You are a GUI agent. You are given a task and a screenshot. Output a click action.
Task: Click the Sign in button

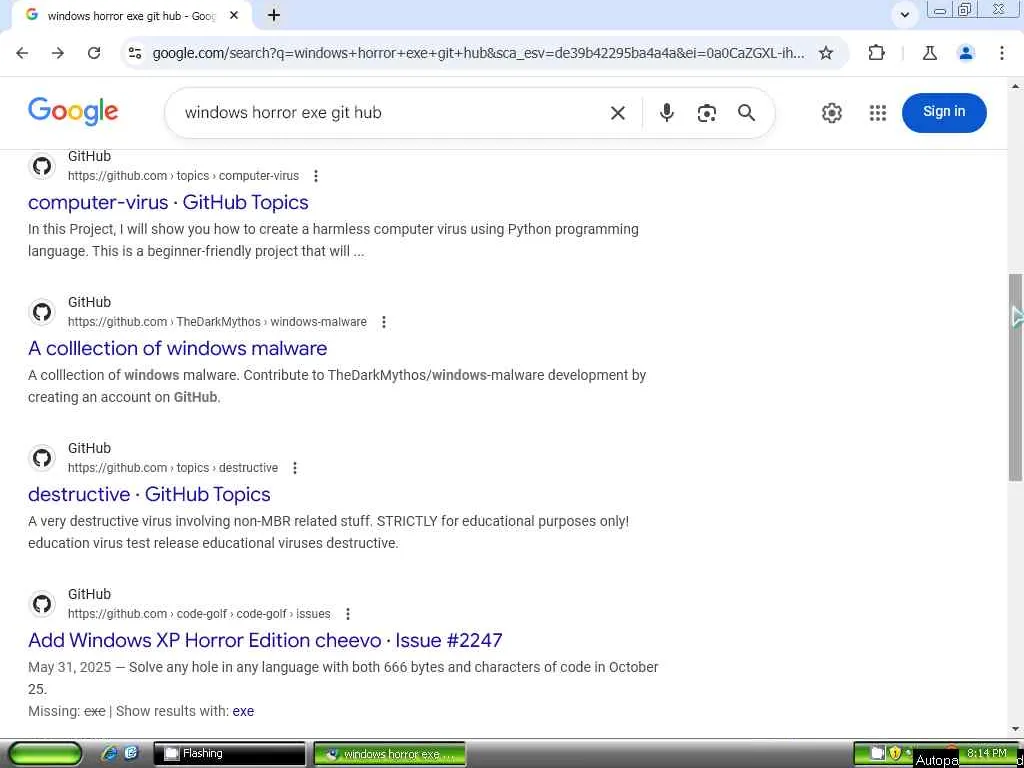944,112
